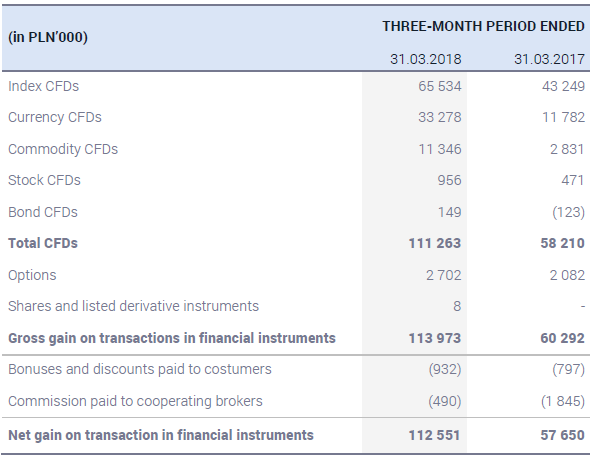Select the 11 346 Commodity CFDs value
This screenshot has height=459, width=590.
tap(440, 149)
